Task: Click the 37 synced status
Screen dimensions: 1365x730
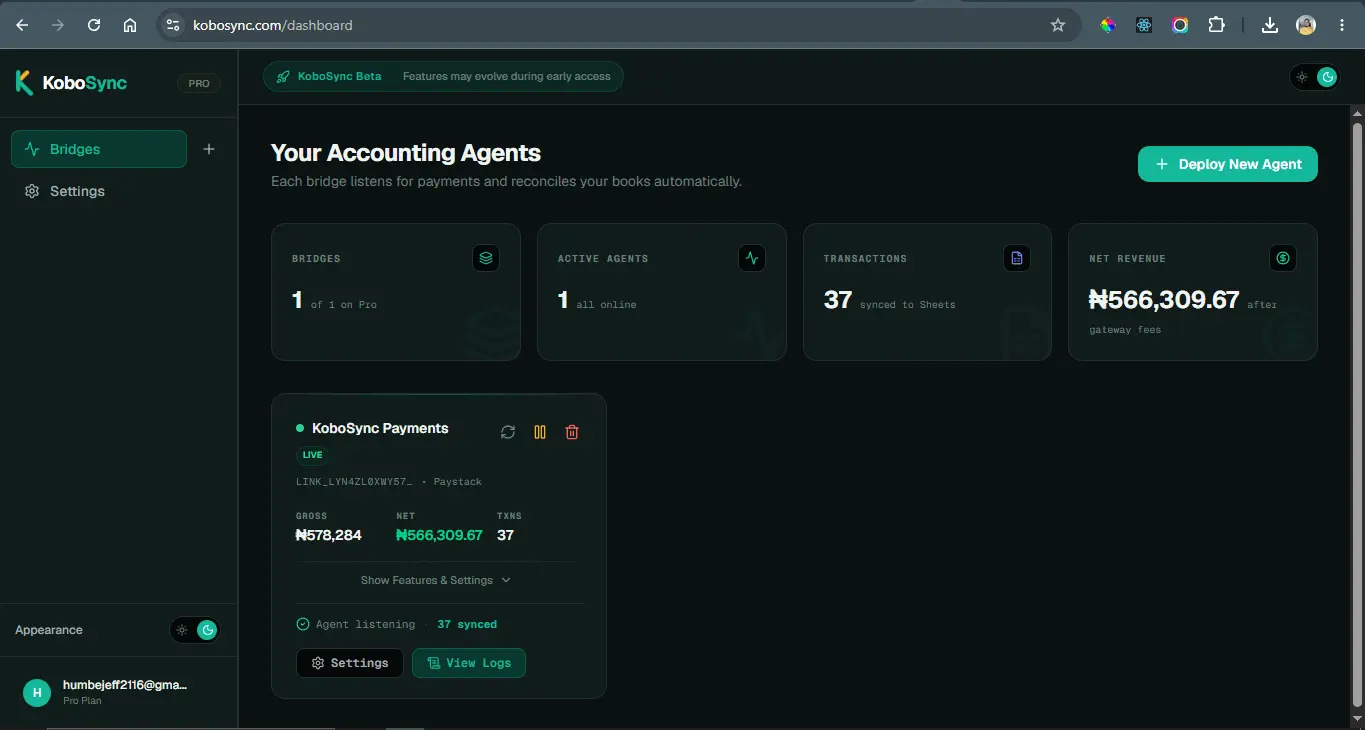Action: (x=467, y=624)
